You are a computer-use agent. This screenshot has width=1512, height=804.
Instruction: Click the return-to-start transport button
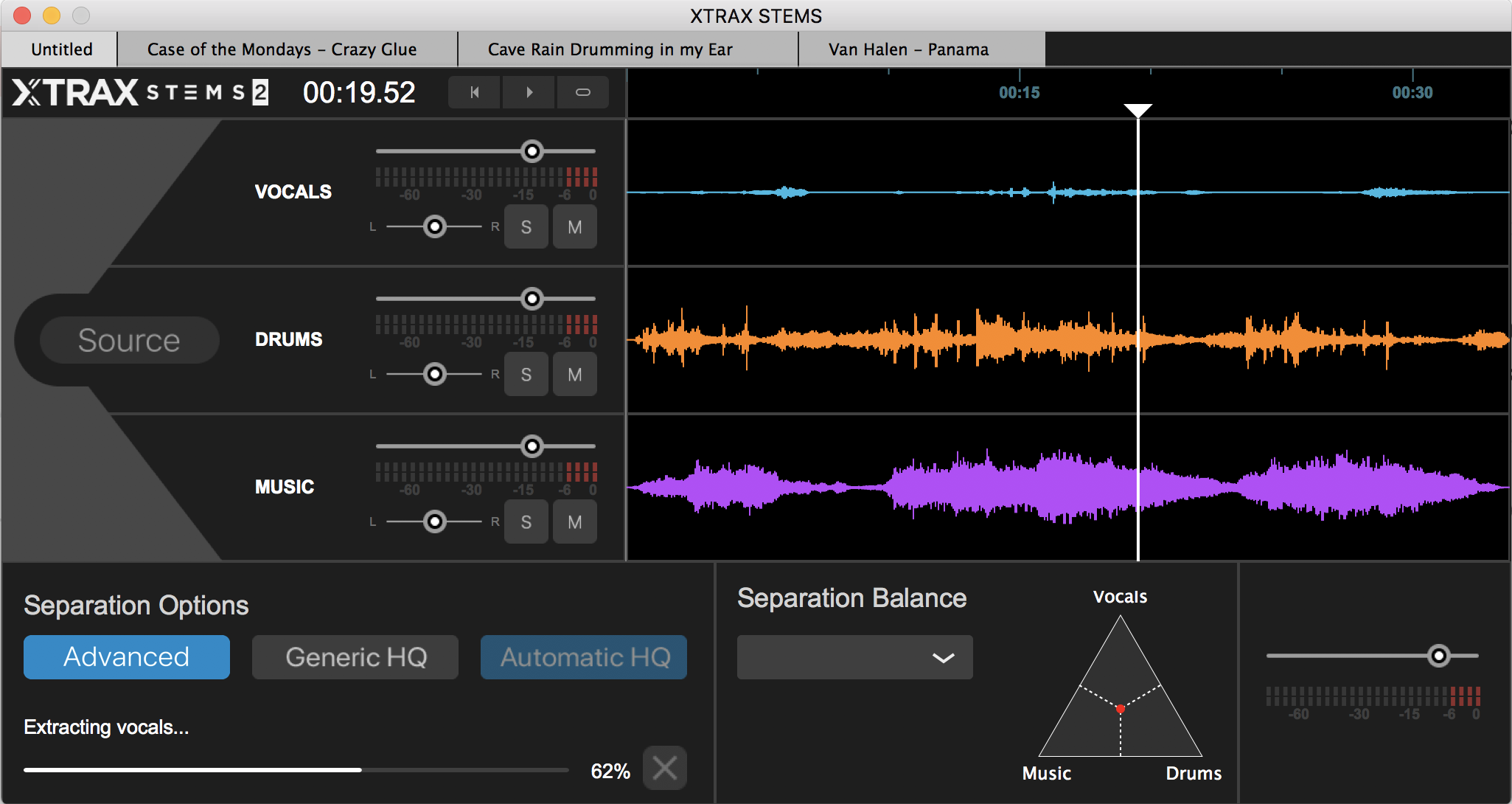click(x=475, y=92)
